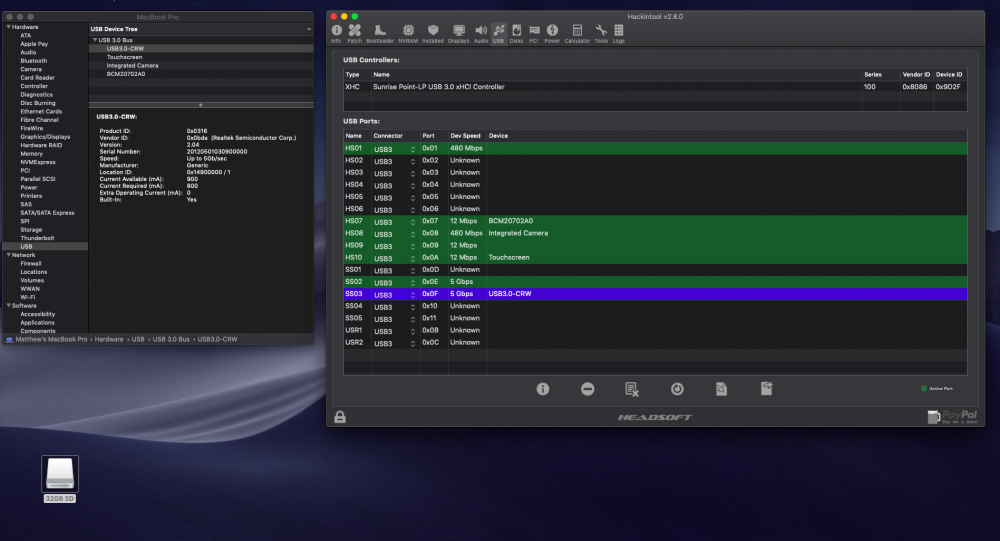1000x541 pixels.
Task: Select NVMExpress in the sidebar
Action: tap(38, 162)
